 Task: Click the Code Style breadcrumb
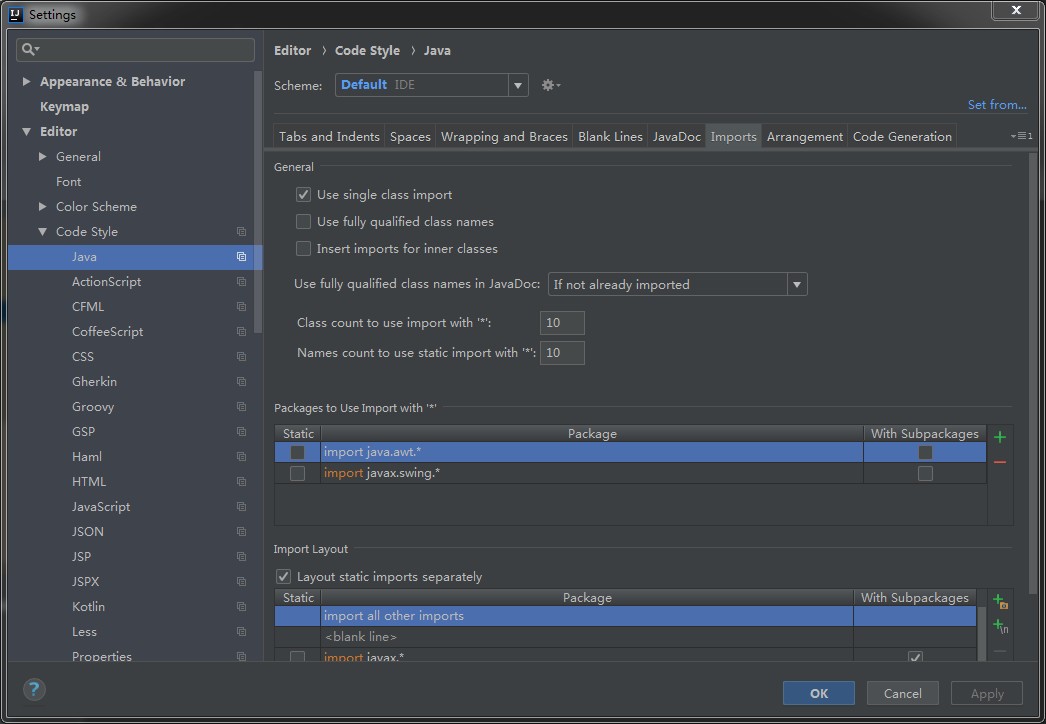[367, 51]
